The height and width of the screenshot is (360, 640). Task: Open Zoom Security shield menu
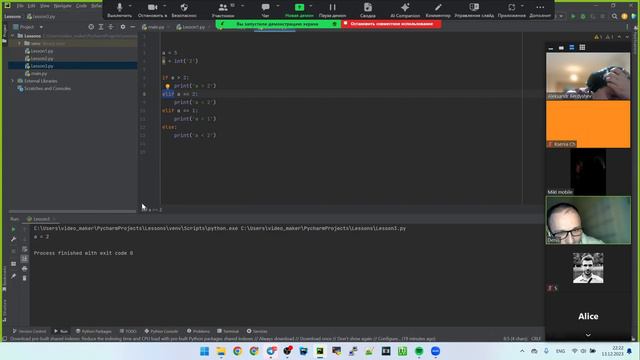[184, 10]
